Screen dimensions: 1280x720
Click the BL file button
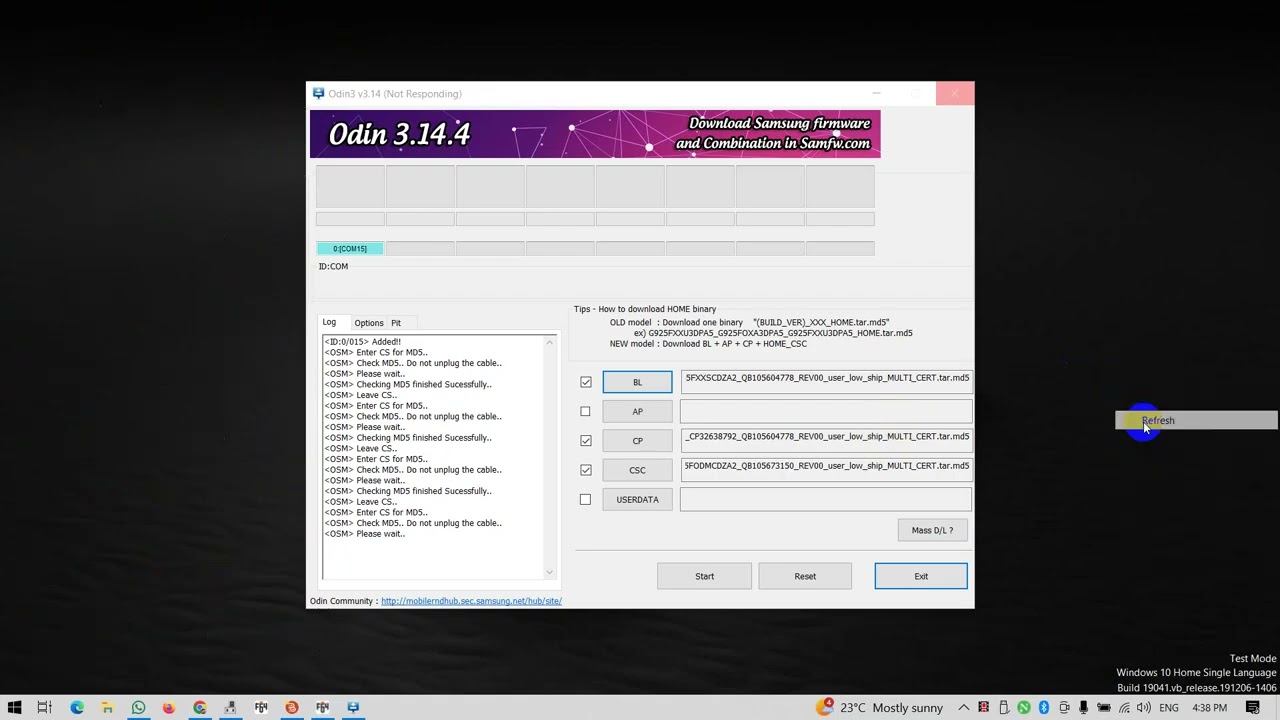coord(637,382)
